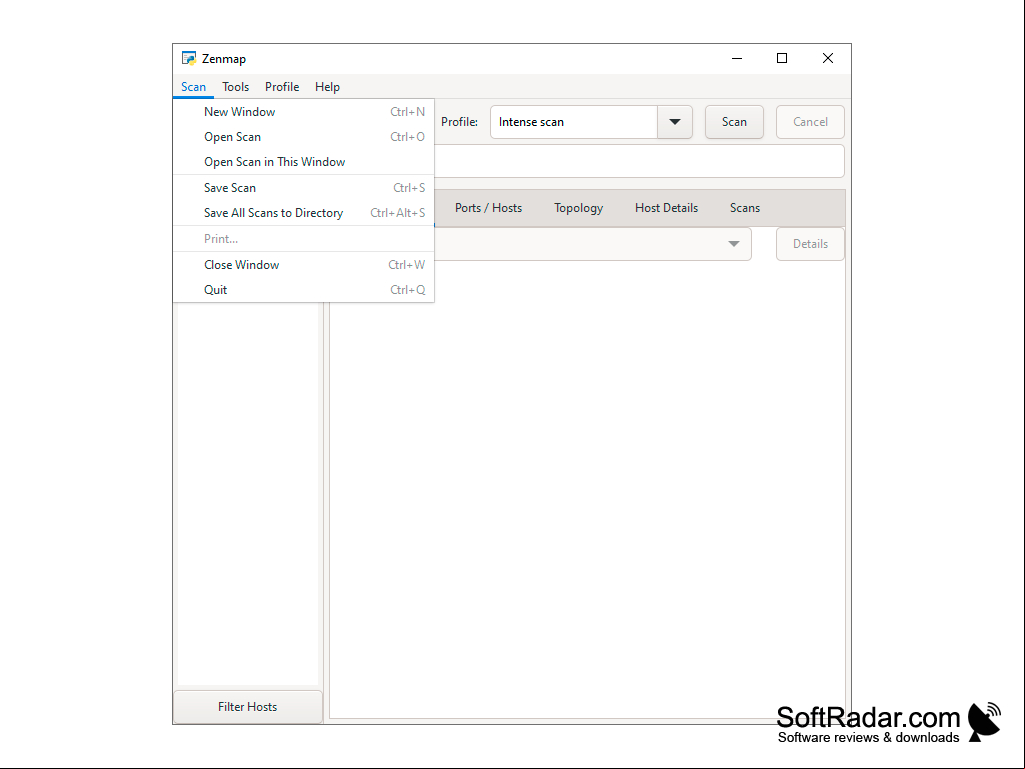Switch to the Topology tab
This screenshot has height=769, width=1025.
579,208
